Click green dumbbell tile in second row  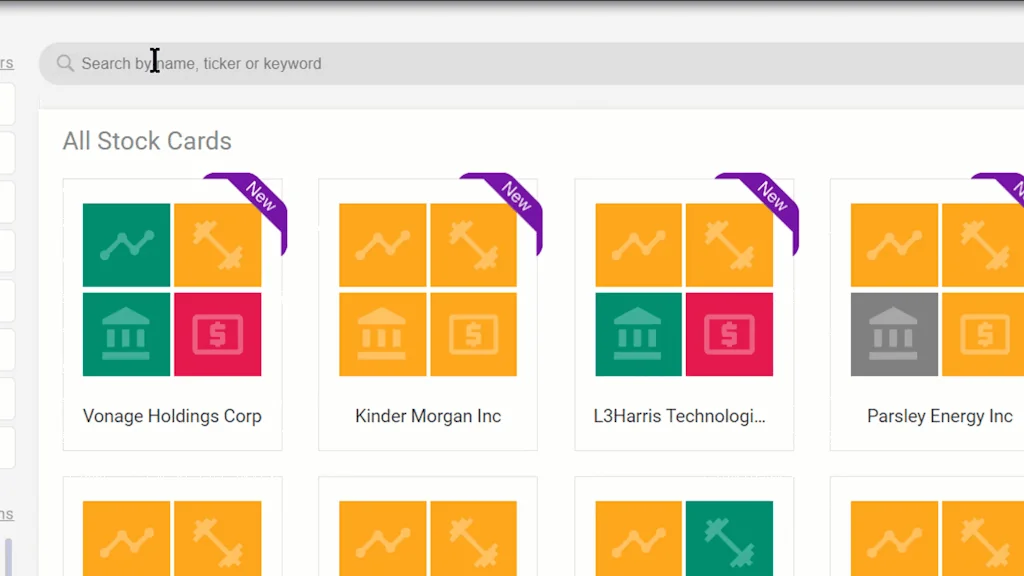(x=729, y=538)
